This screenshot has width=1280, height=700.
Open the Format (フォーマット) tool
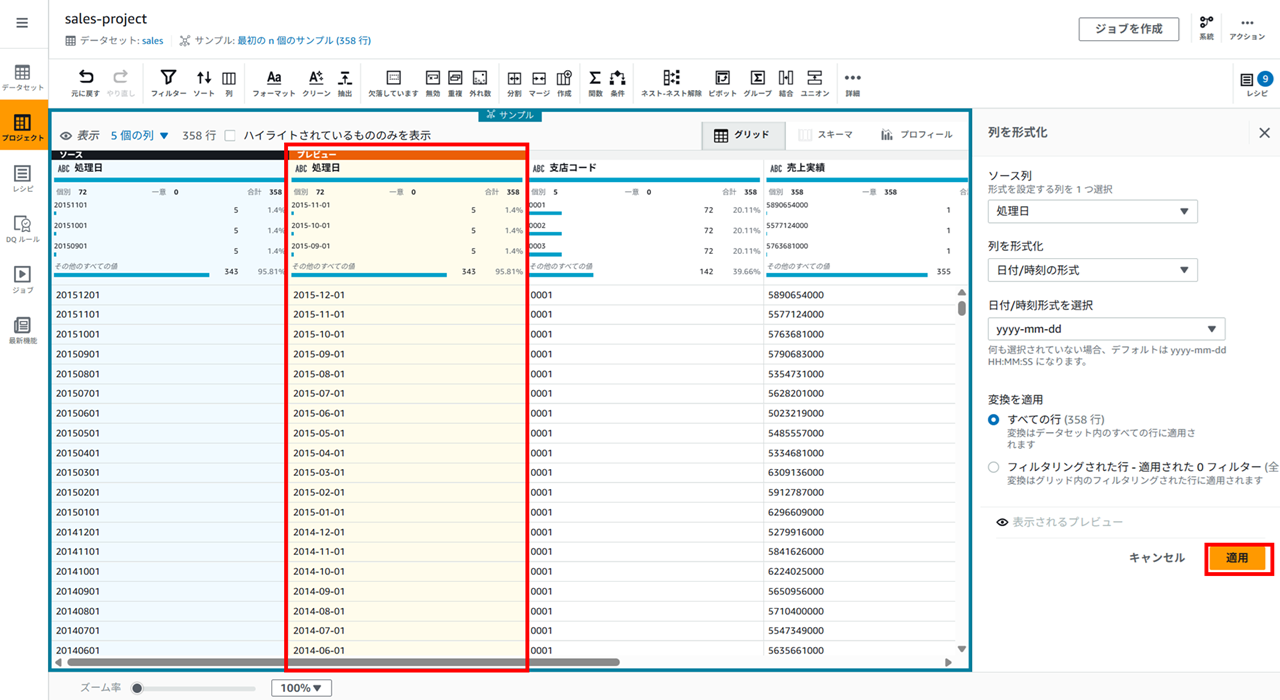[273, 82]
